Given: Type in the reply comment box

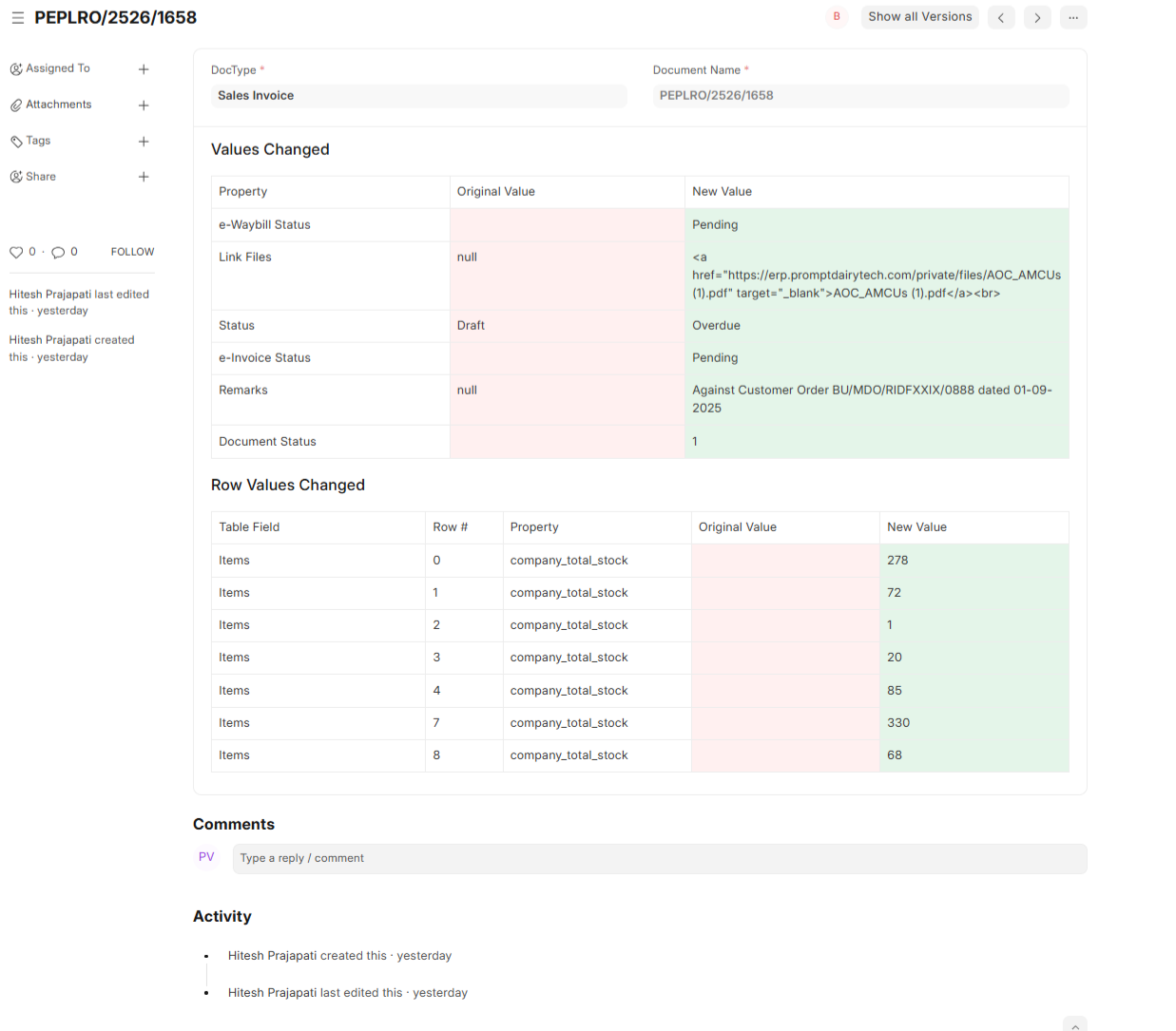Looking at the screenshot, I should pos(659,858).
